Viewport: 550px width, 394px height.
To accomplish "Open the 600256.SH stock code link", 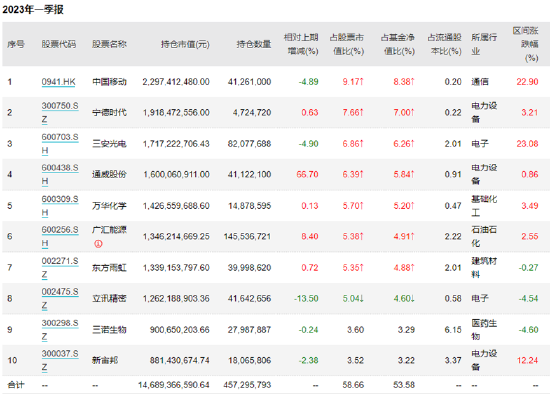I will coord(60,236).
